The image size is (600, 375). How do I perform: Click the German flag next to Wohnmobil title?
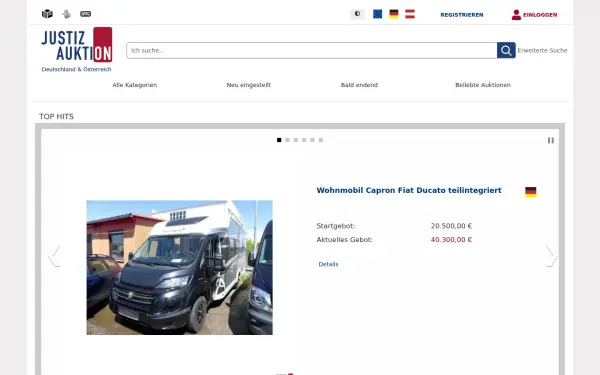(531, 192)
